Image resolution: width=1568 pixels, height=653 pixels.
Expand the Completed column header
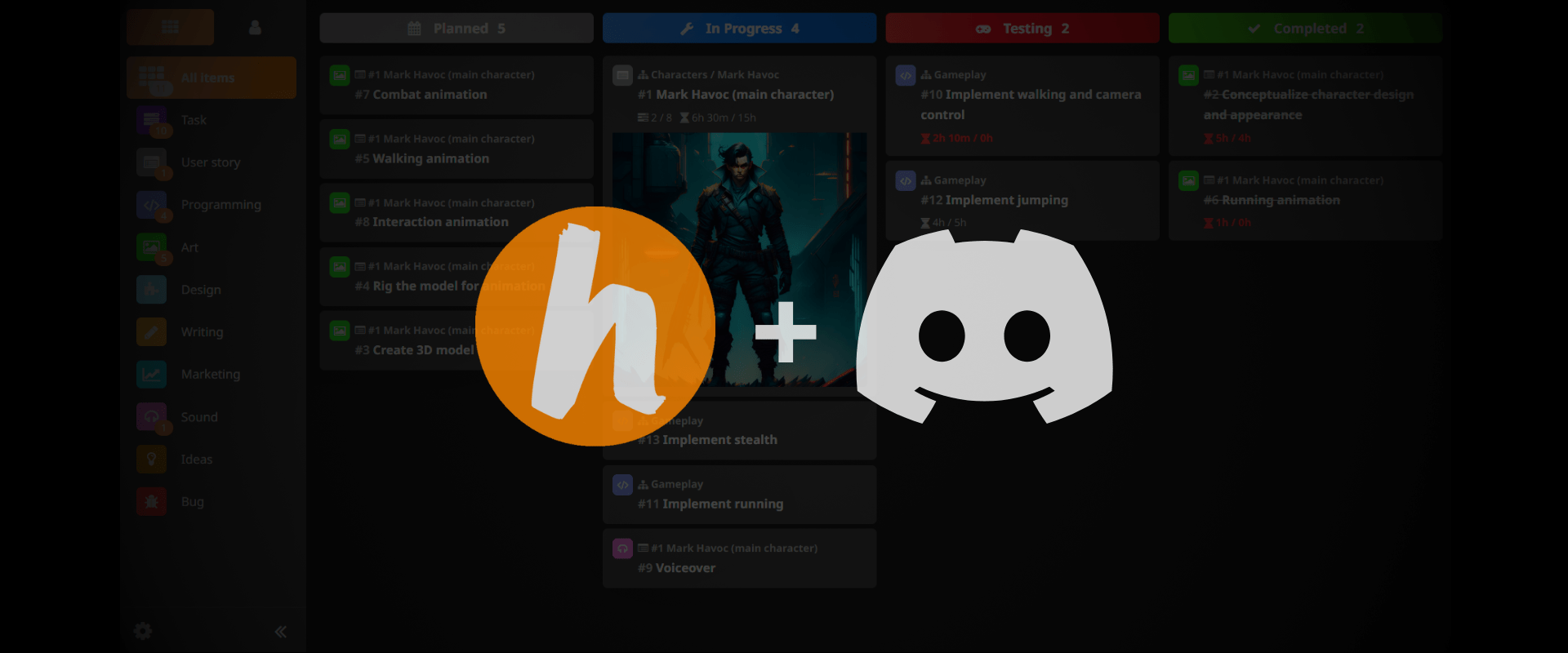pos(1304,29)
